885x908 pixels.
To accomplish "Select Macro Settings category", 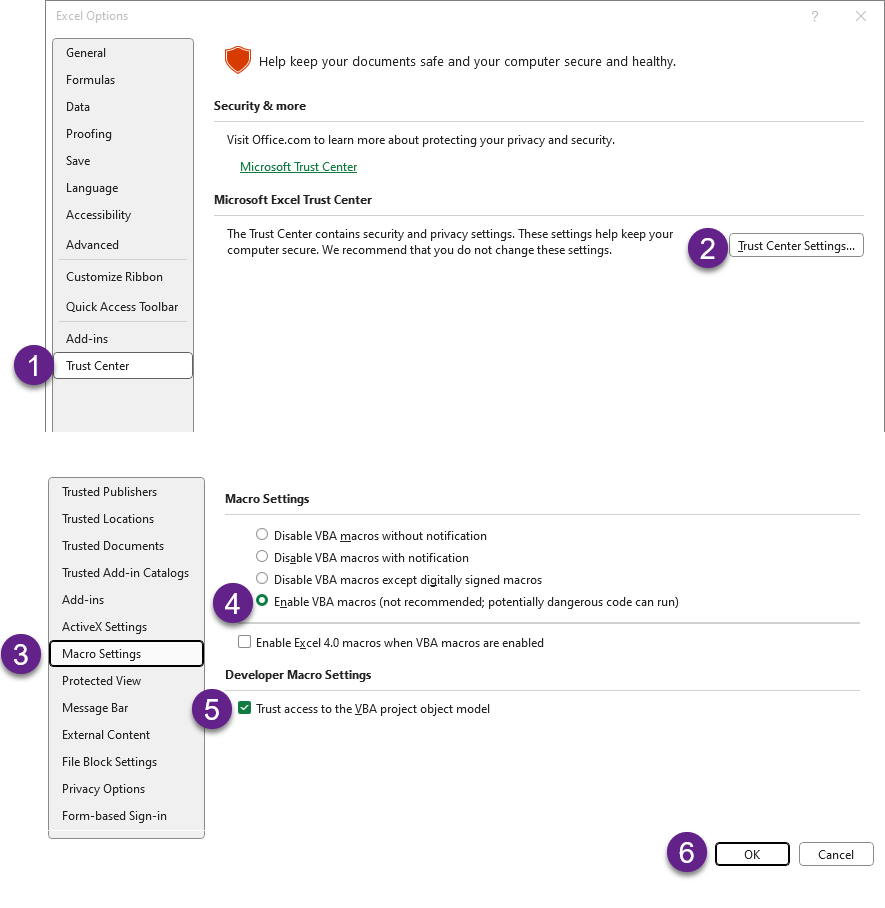I will coord(102,654).
